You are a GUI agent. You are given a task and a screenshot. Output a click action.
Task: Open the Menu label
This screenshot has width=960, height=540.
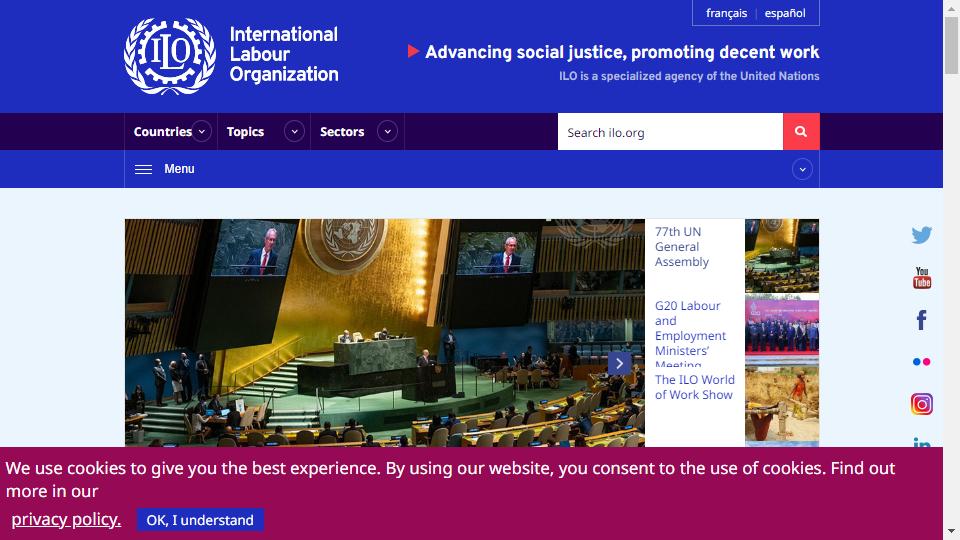click(x=179, y=169)
